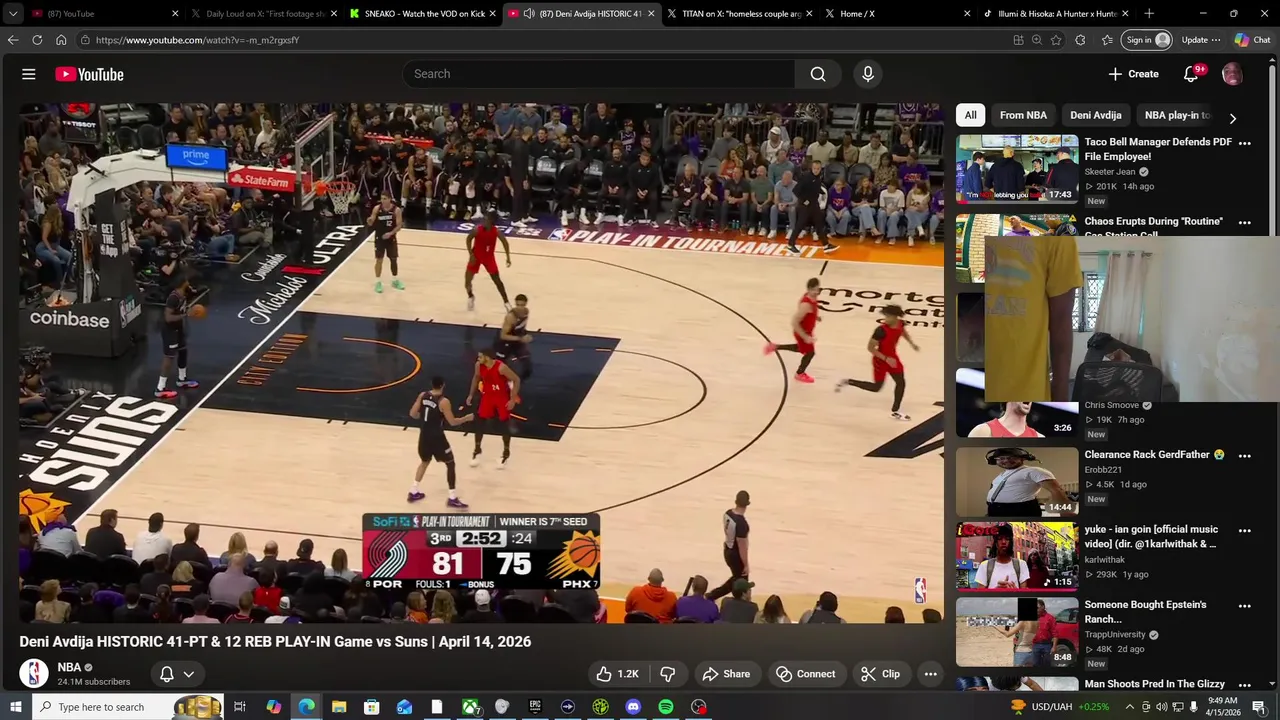This screenshot has width=1280, height=720.
Task: Open Taco Bell Manager video thumbnail
Action: point(1017,169)
